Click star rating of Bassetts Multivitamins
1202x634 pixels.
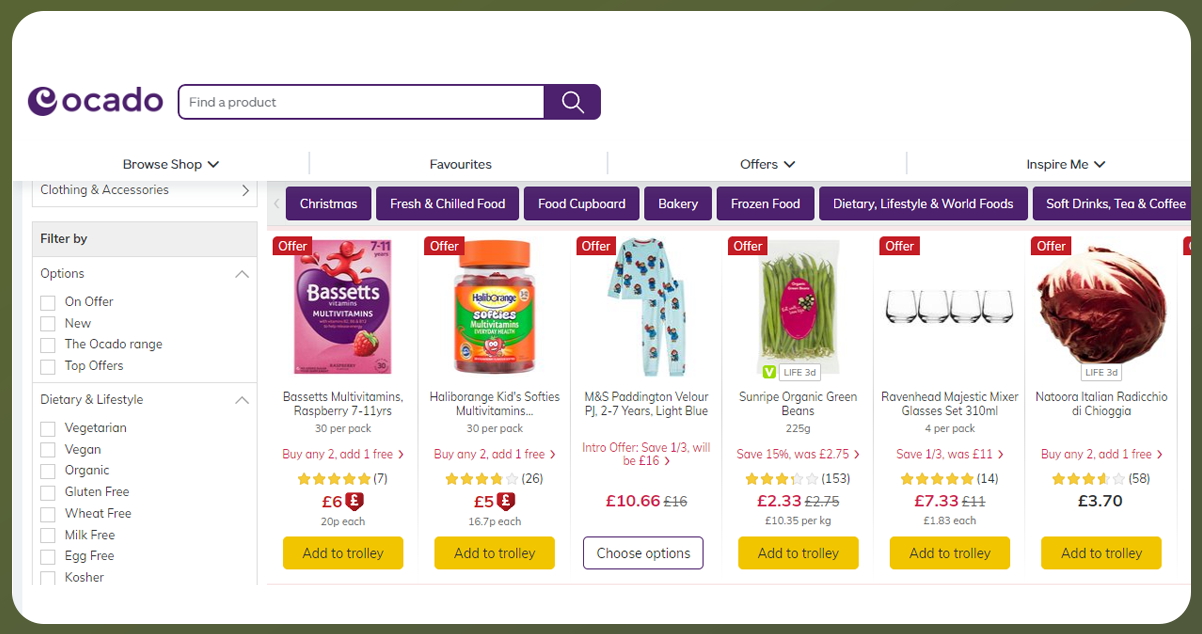point(334,479)
